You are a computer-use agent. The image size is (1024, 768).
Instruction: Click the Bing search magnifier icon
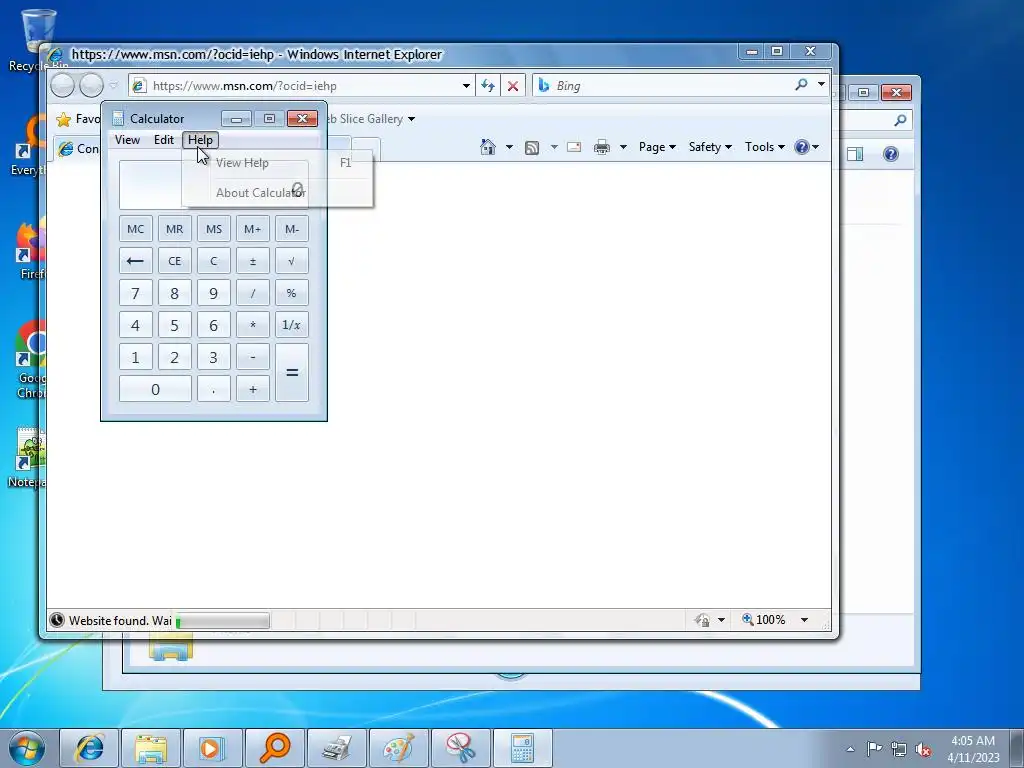(801, 85)
